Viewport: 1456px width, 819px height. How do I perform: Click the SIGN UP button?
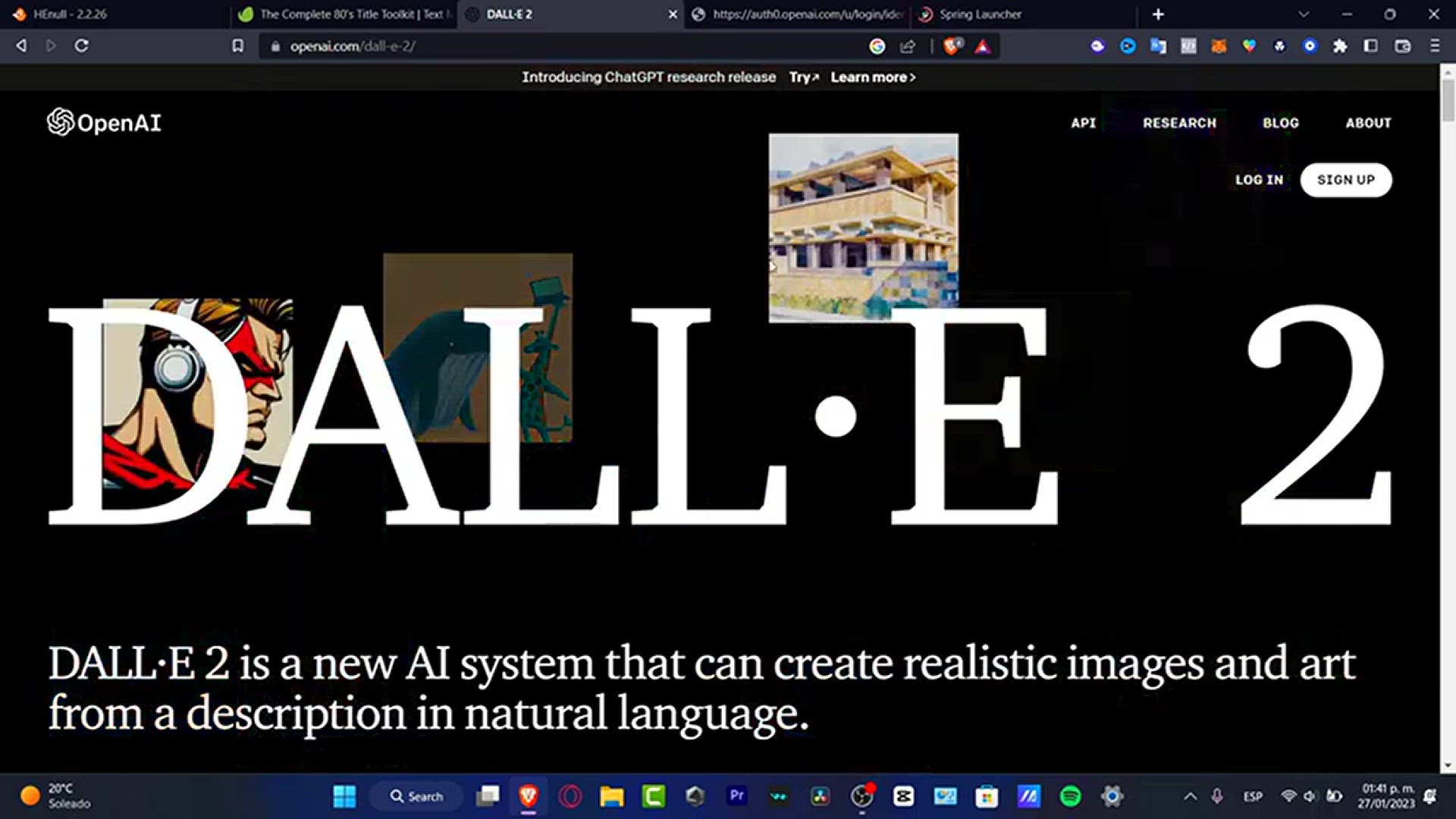[x=1346, y=180]
